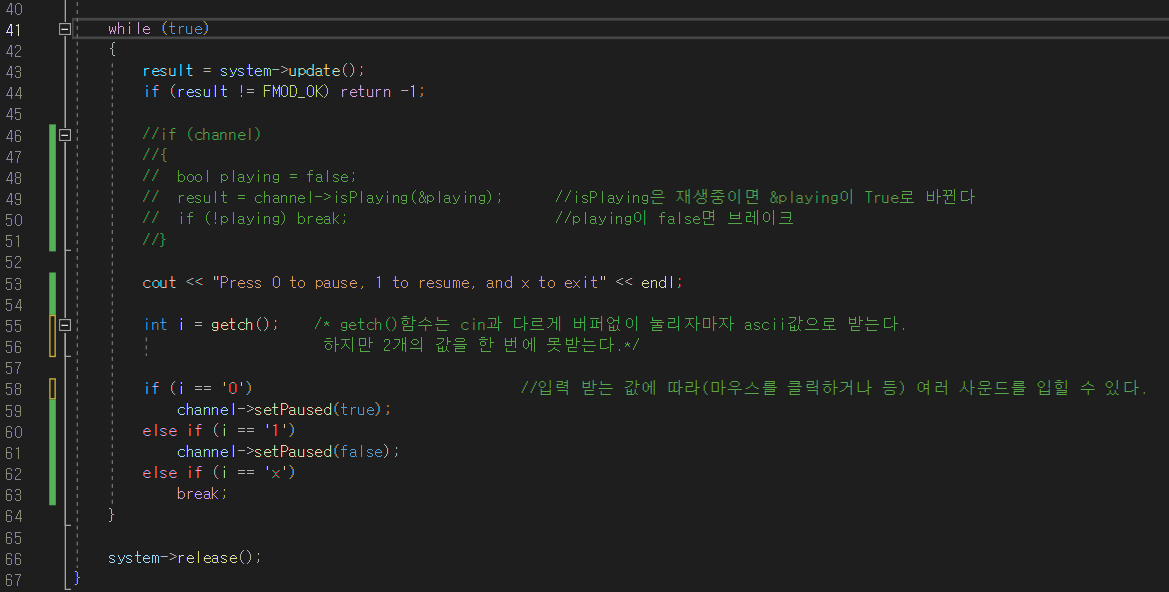Click line number 43 in the gutter
The height and width of the screenshot is (592, 1169).
pyautogui.click(x=13, y=72)
